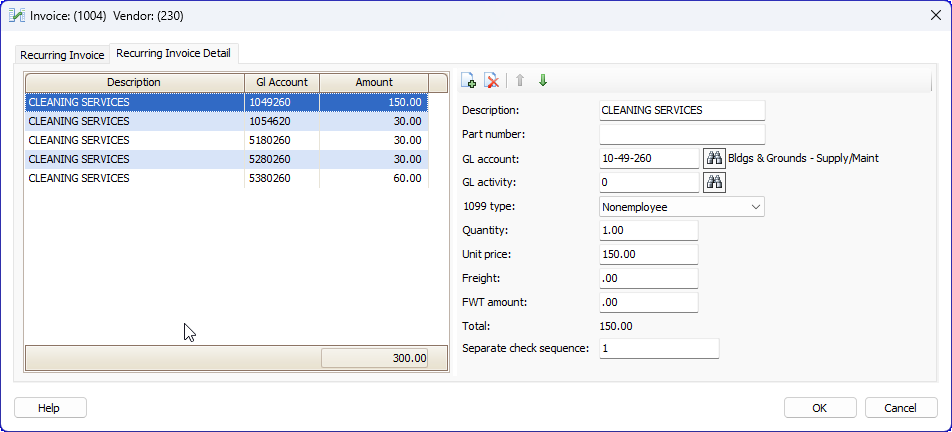
Task: Open GL activity lookup binoculars
Action: tap(714, 182)
